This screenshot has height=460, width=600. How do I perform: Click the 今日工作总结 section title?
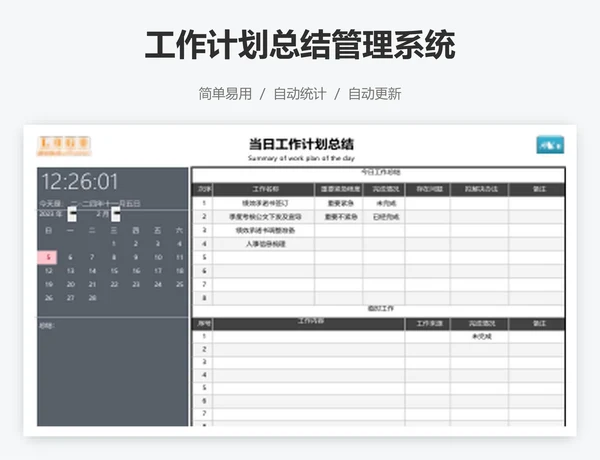coord(380,172)
